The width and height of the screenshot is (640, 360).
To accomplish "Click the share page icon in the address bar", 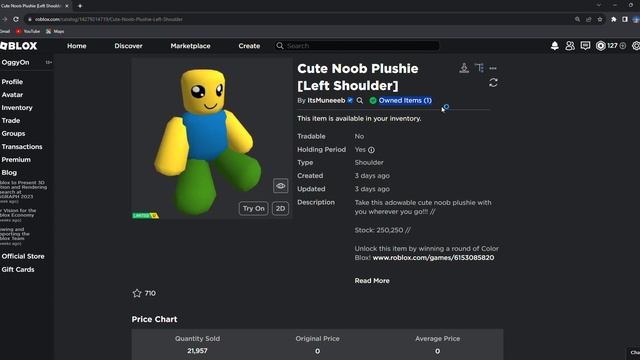I will point(589,19).
